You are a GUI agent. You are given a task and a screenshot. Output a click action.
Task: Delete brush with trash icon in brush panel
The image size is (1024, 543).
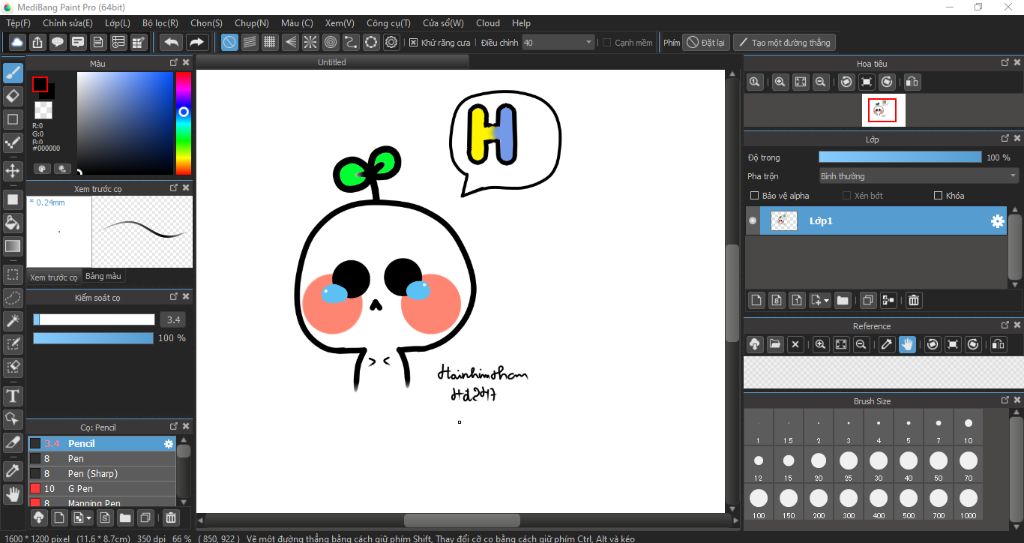coord(170,518)
